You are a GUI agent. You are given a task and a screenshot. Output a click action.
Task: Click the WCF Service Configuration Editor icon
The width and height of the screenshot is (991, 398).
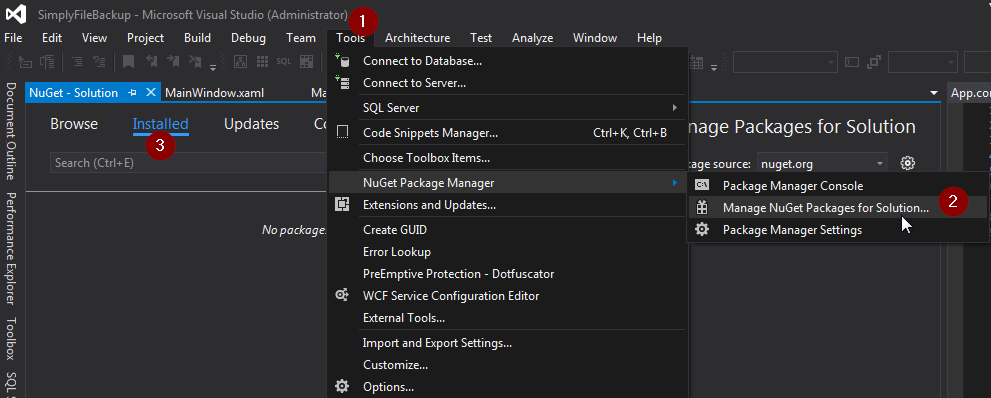coord(342,295)
